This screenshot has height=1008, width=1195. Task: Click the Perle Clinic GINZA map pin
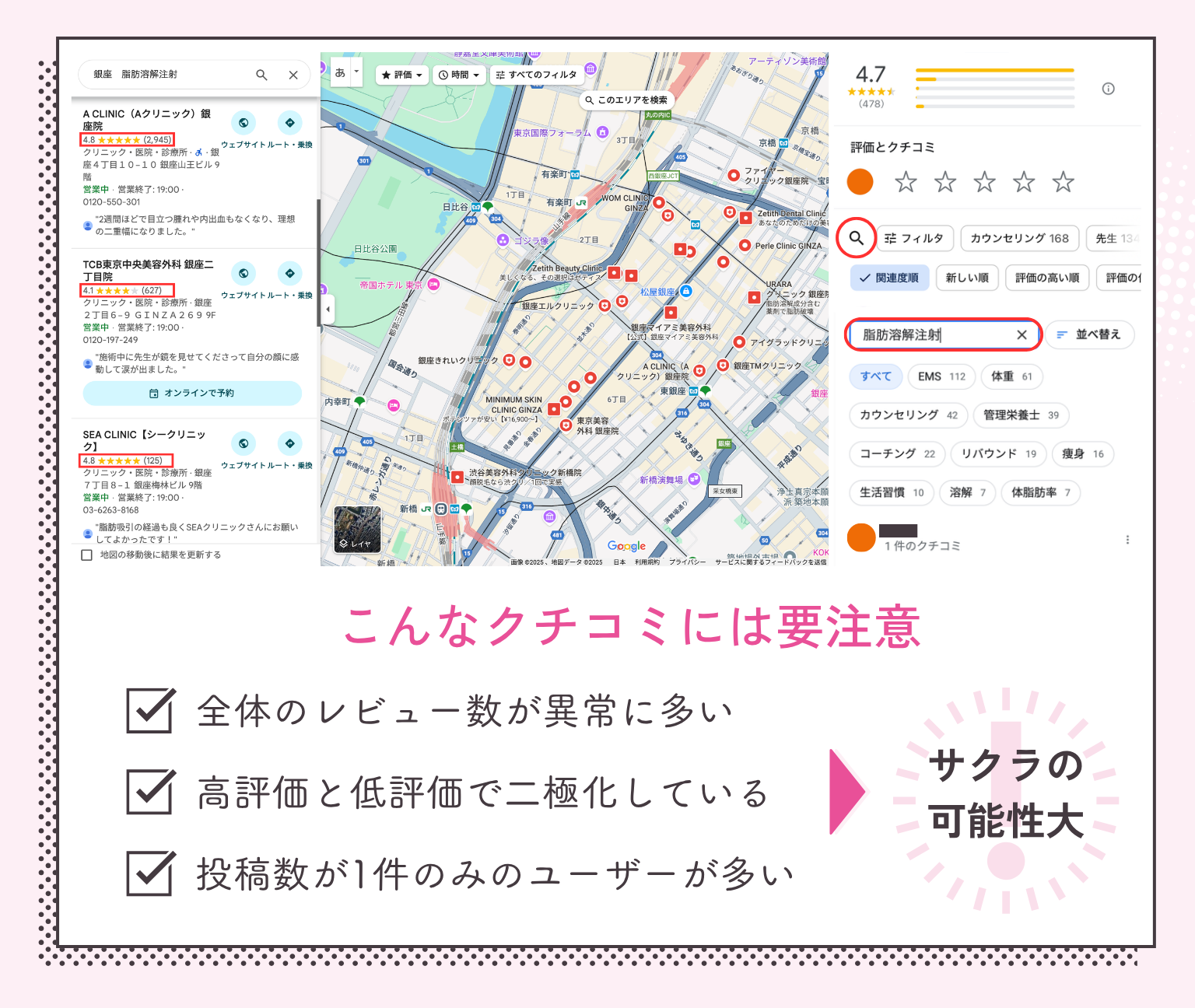[x=745, y=246]
